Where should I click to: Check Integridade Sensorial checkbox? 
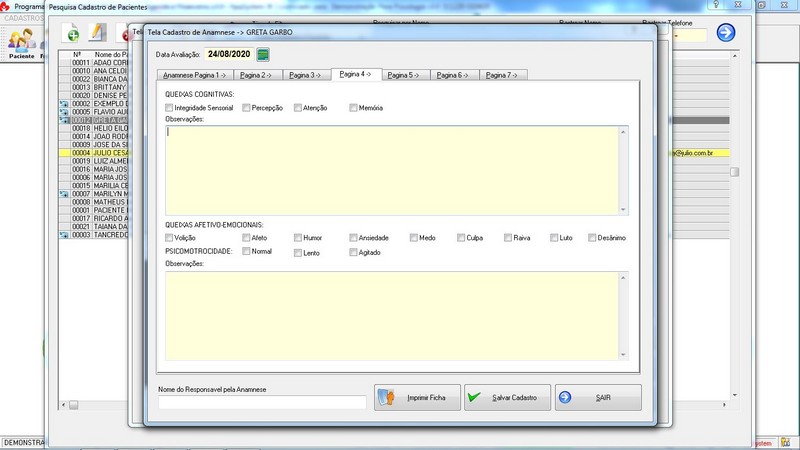[169, 108]
